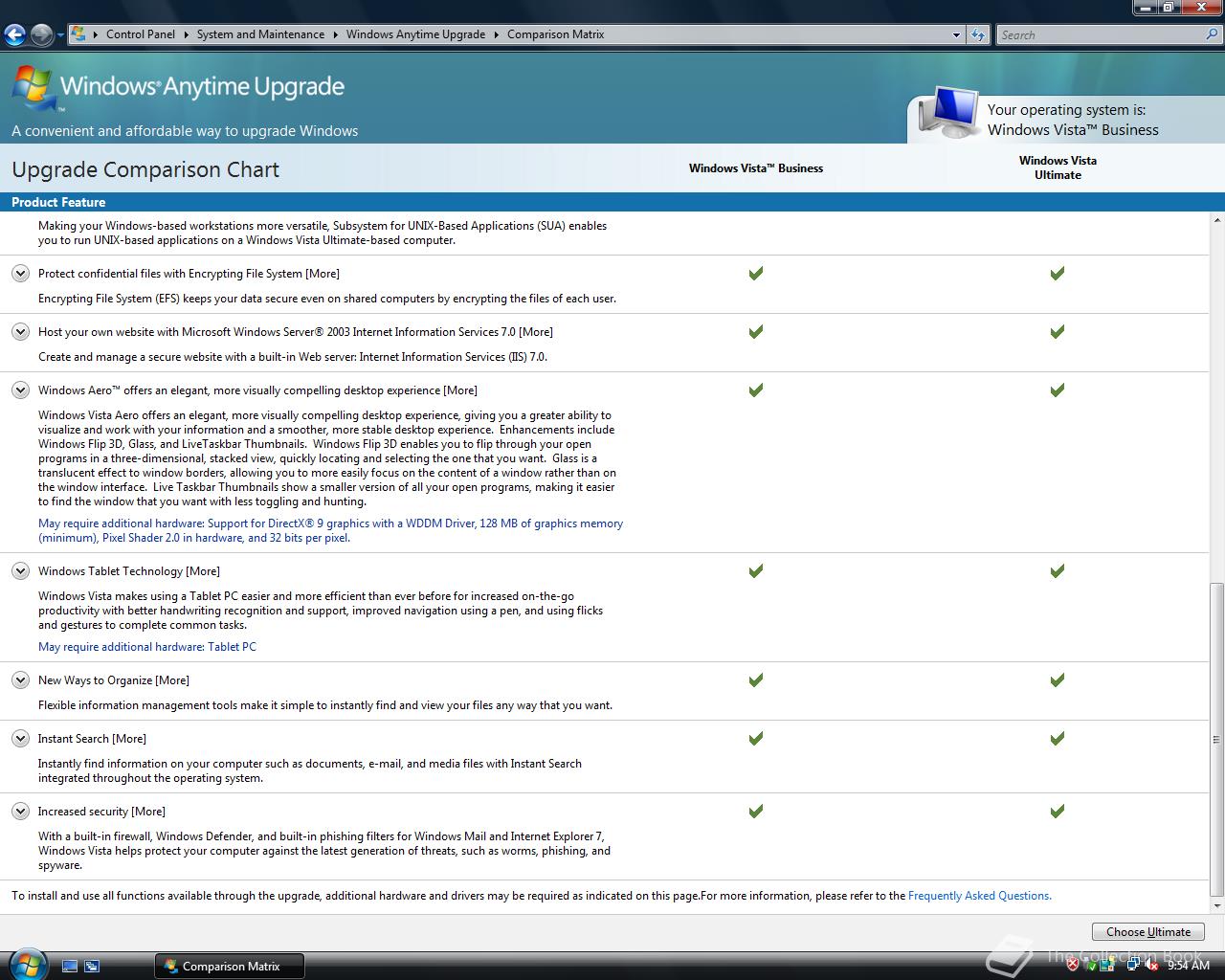Click 'May require additional hardware: Tablet PC' note
1225x980 pixels.
point(147,647)
